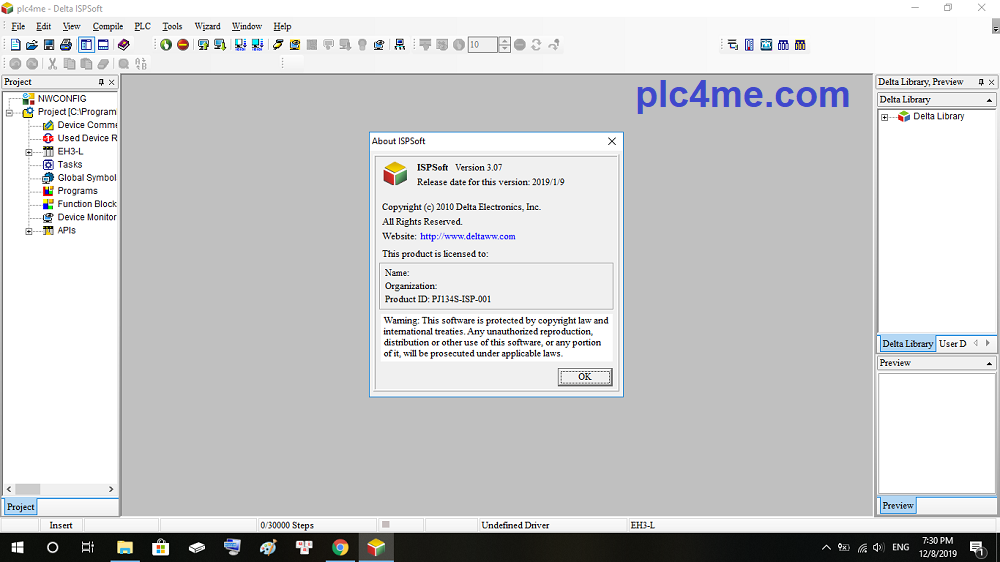Switch to the User D library tab
This screenshot has height=562, width=1000.
pyautogui.click(x=952, y=344)
